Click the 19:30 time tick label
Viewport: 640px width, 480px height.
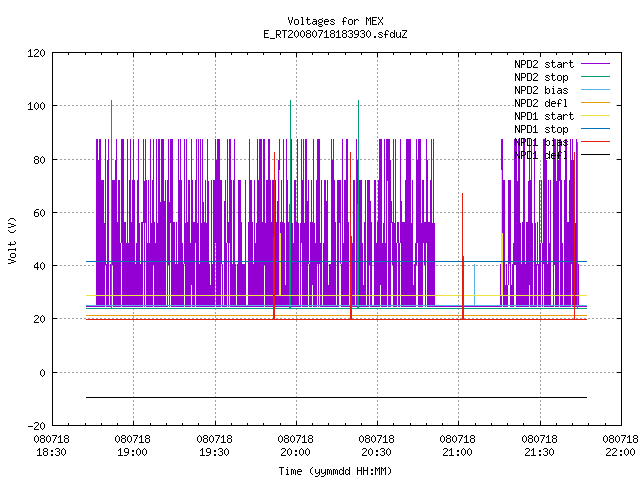(x=214, y=452)
